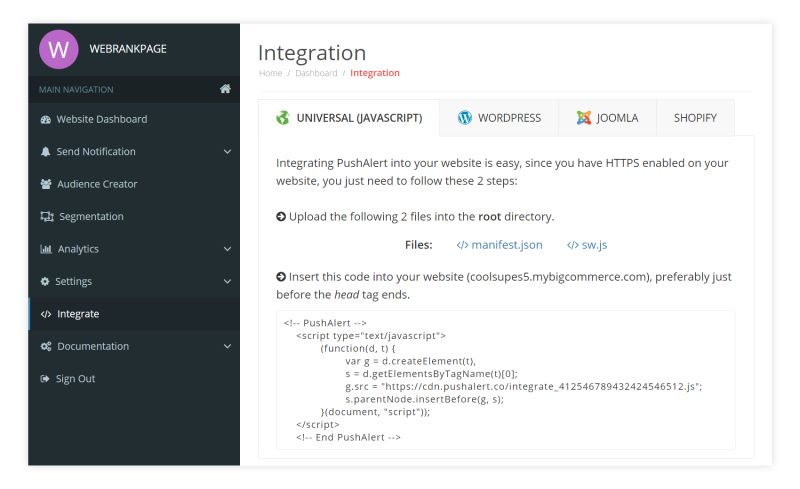
Task: Sign Out from the sidebar
Action: [134, 379]
